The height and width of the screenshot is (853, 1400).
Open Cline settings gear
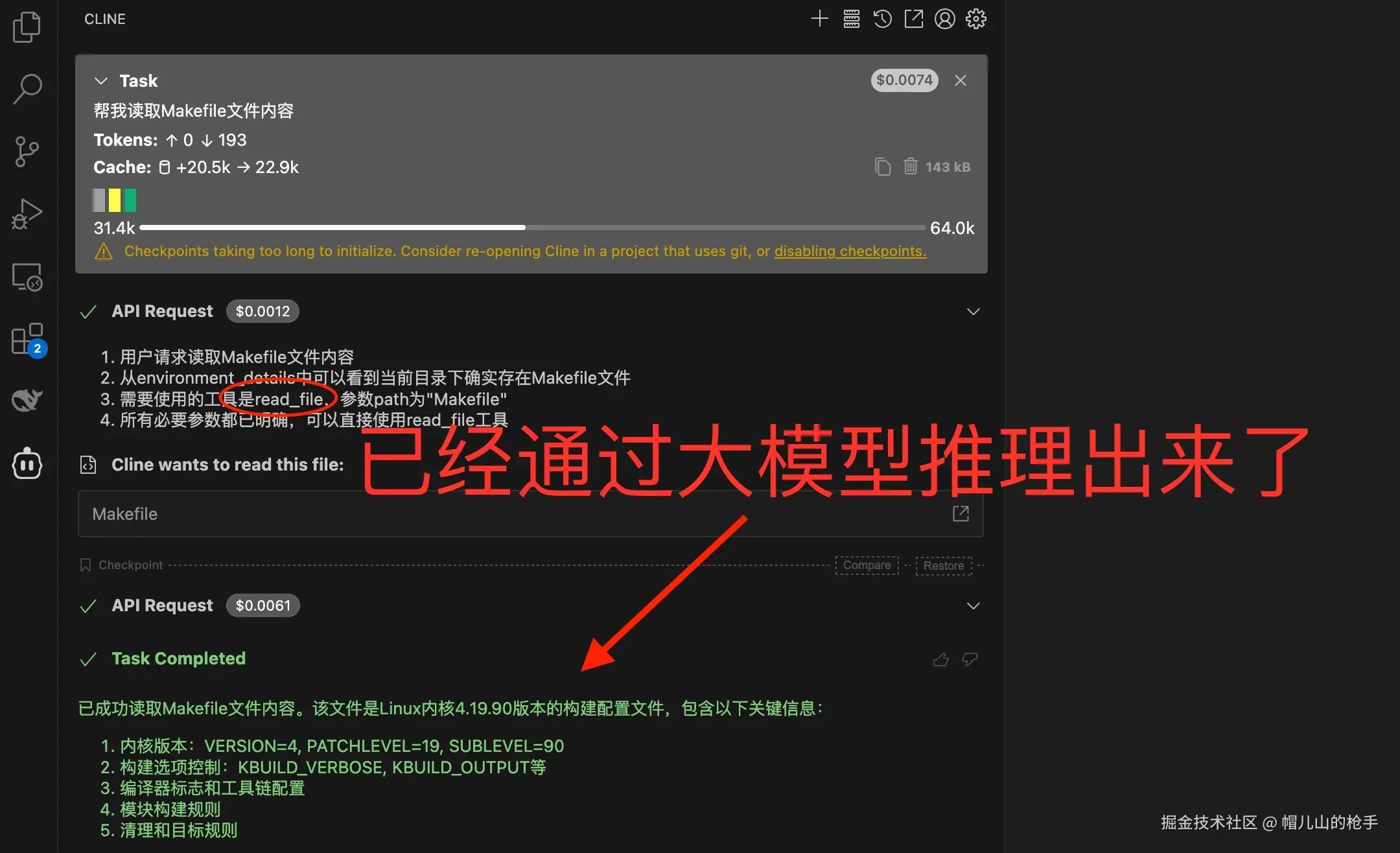[975, 19]
